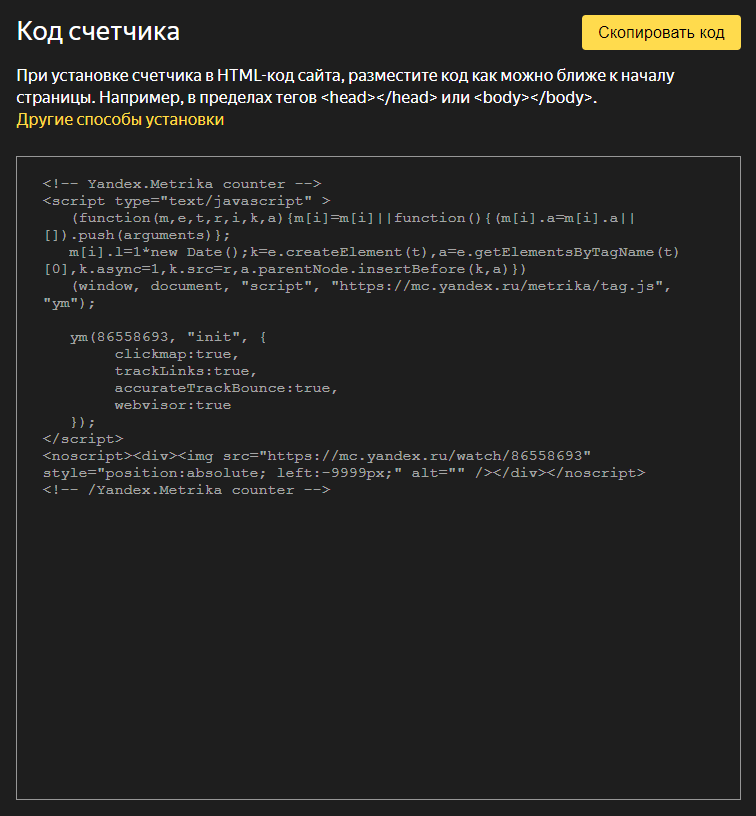Click the 'clickmap:true,' line
This screenshot has height=816, width=756.
[x=176, y=354]
